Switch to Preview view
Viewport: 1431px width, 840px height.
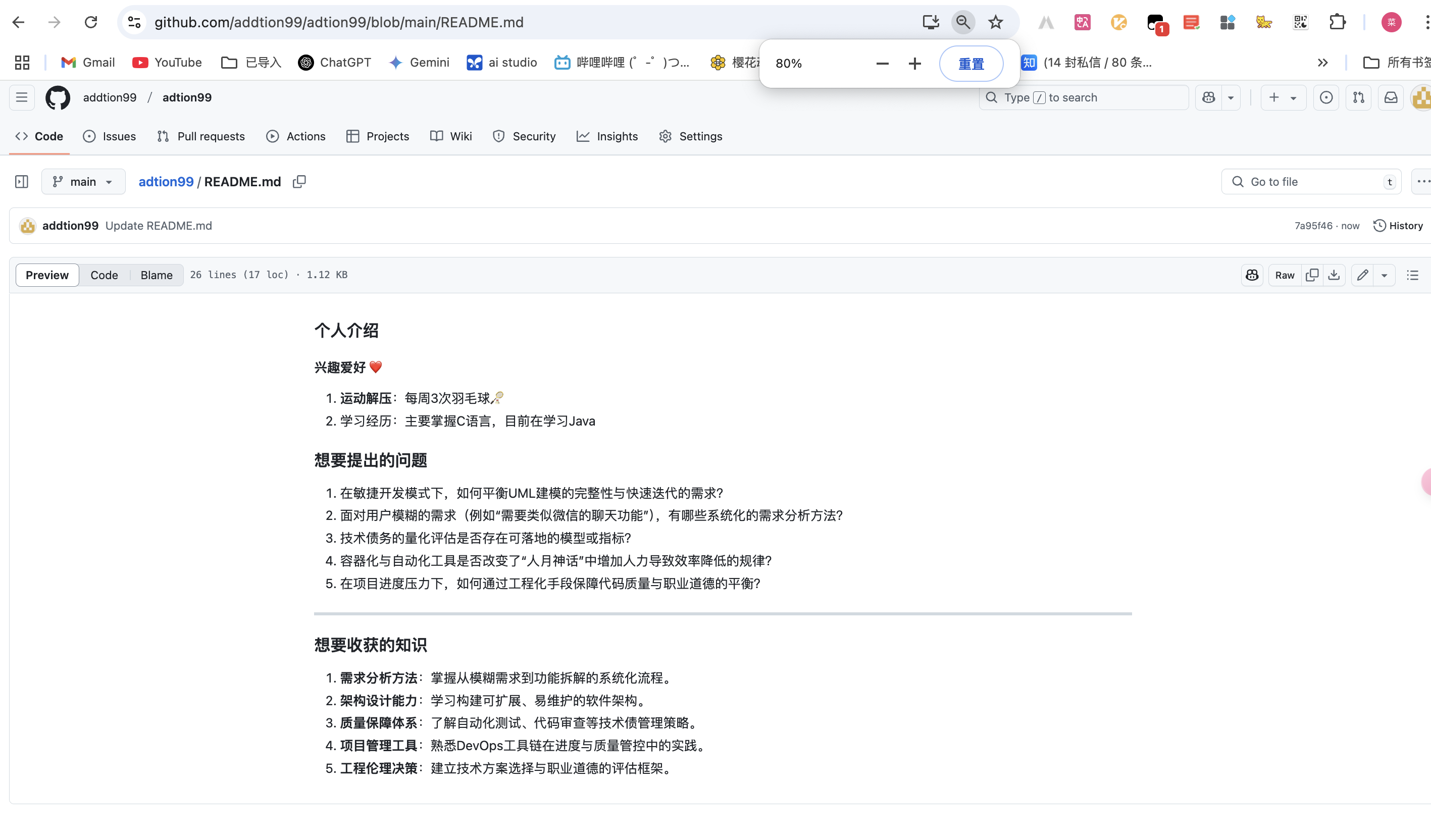tap(47, 275)
